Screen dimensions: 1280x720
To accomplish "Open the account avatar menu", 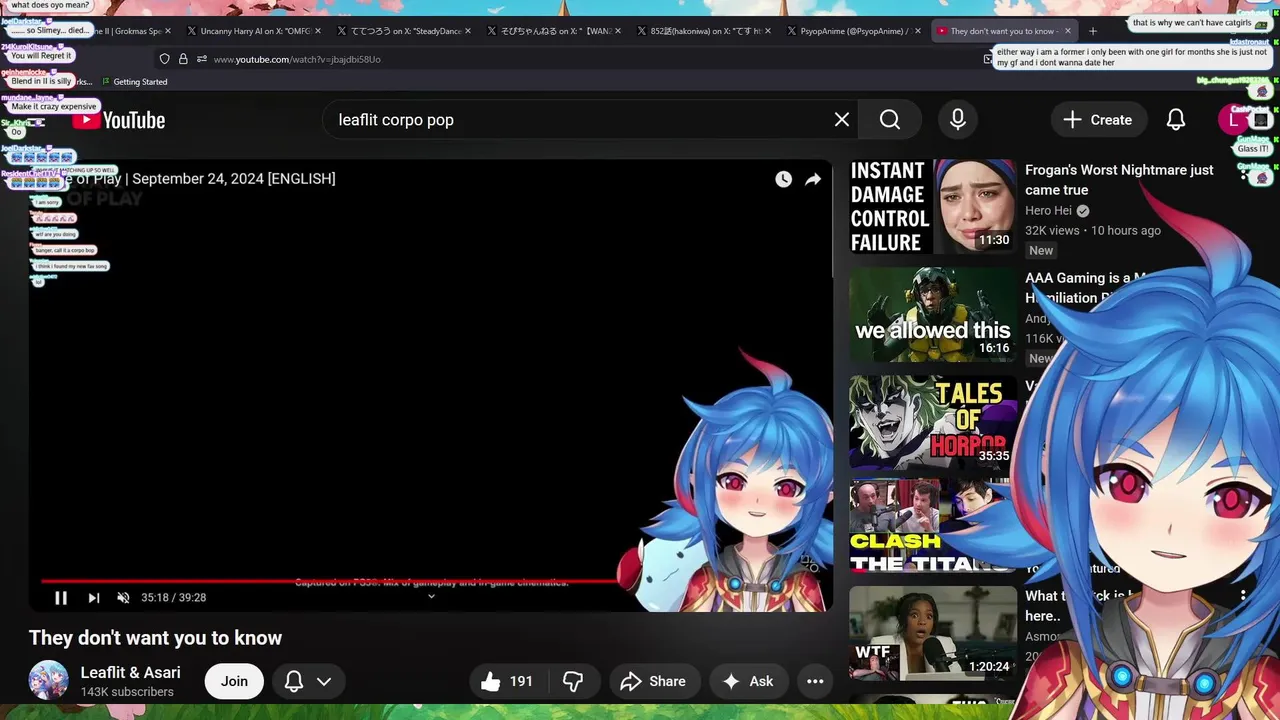I will (x=1233, y=120).
